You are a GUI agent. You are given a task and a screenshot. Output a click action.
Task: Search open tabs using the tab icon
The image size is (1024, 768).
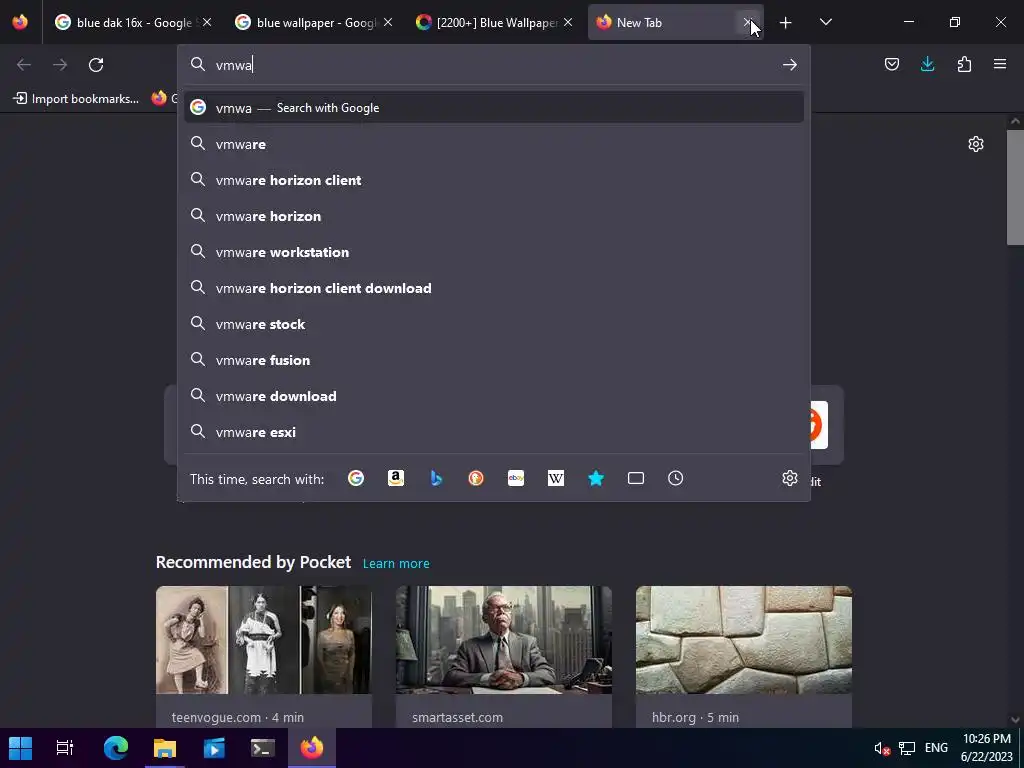tap(635, 478)
